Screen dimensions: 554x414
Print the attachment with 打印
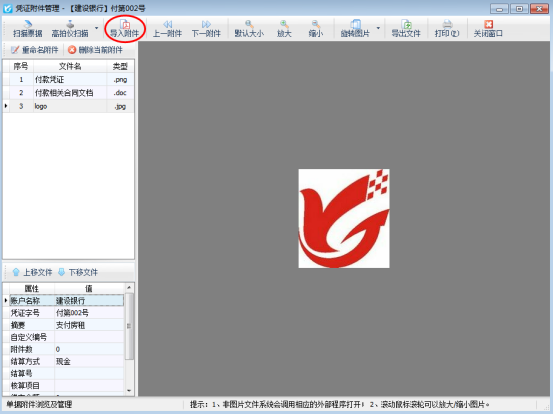tap(447, 29)
